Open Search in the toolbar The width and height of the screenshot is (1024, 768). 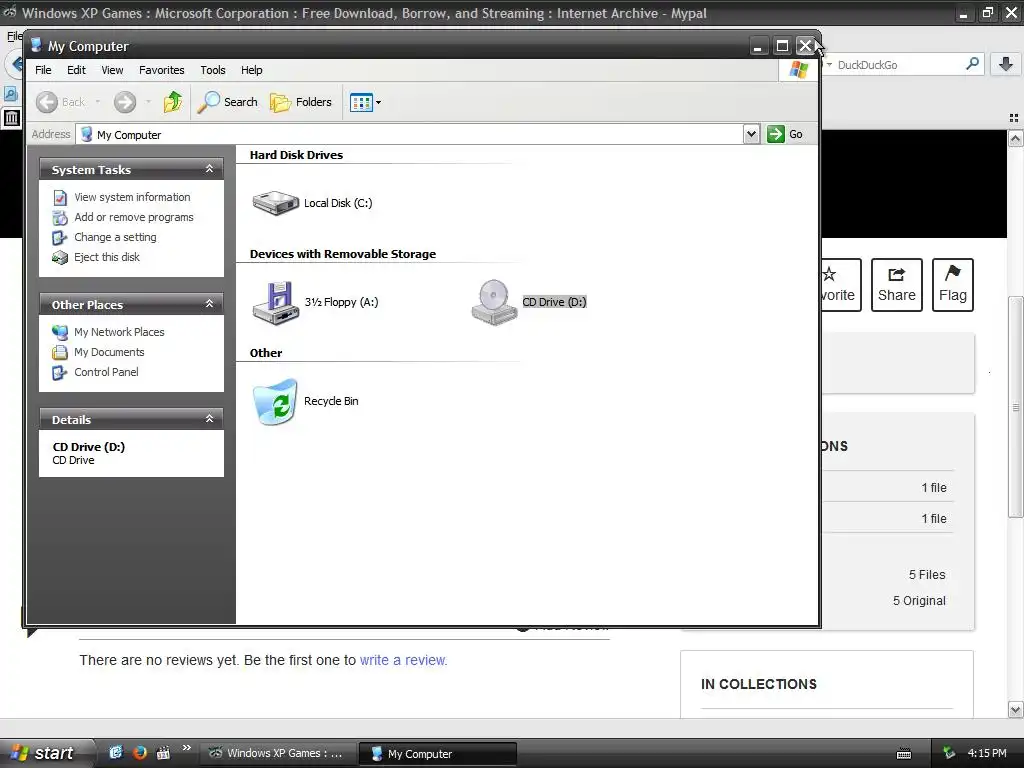[x=227, y=102]
